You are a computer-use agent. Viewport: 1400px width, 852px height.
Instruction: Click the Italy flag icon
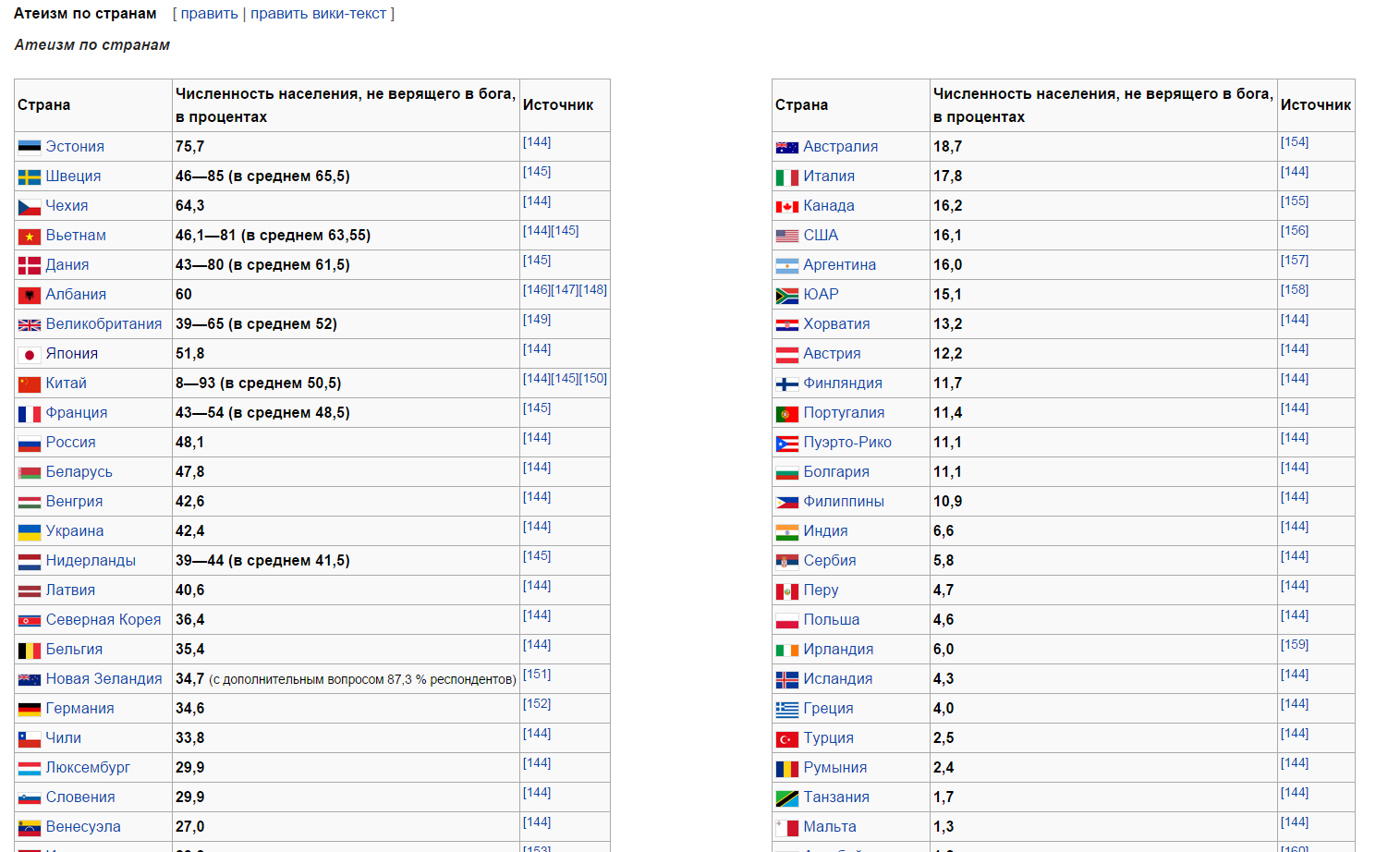point(787,176)
